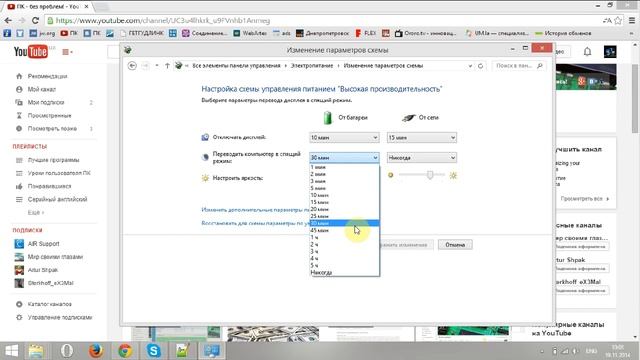Image resolution: width=640 pixels, height=360 pixels.
Task: Go back in Control Panel window
Action: coord(132,66)
